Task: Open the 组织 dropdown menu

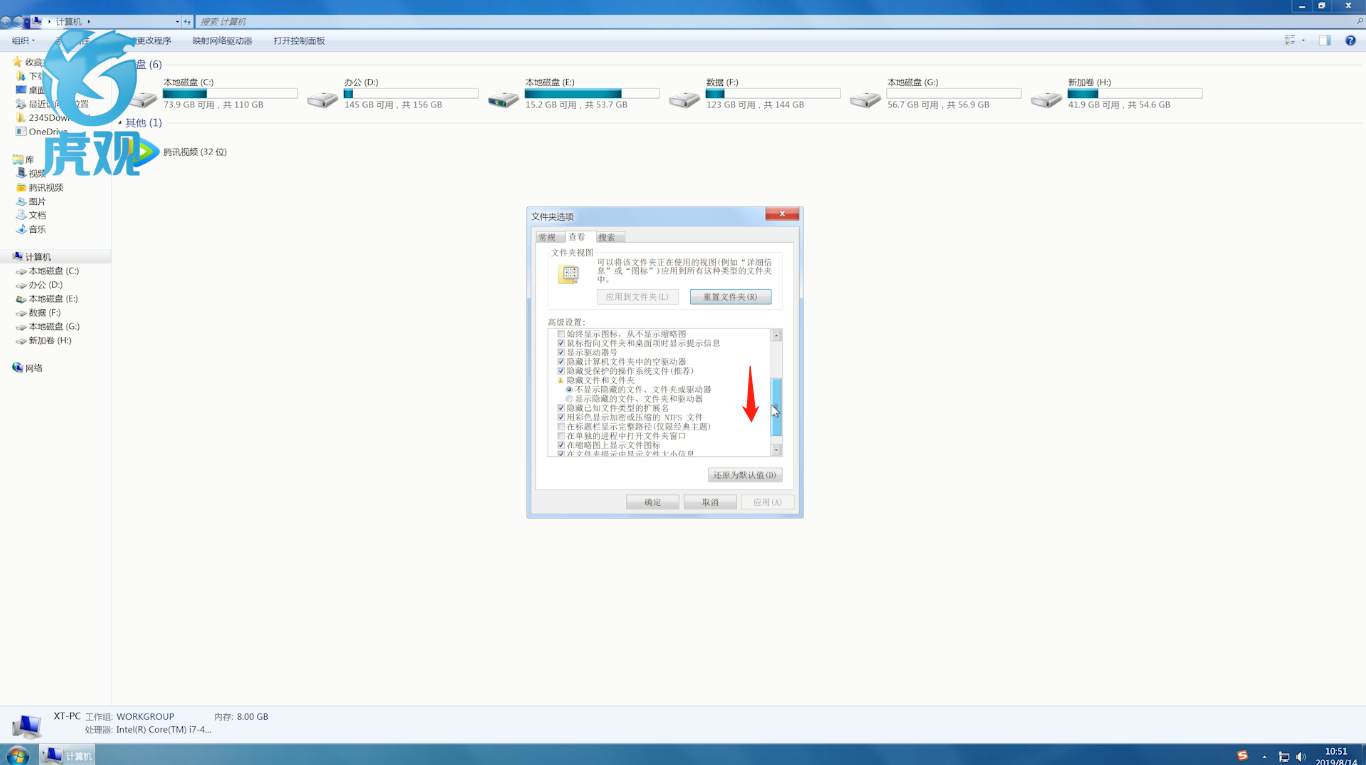Action: pyautogui.click(x=23, y=41)
